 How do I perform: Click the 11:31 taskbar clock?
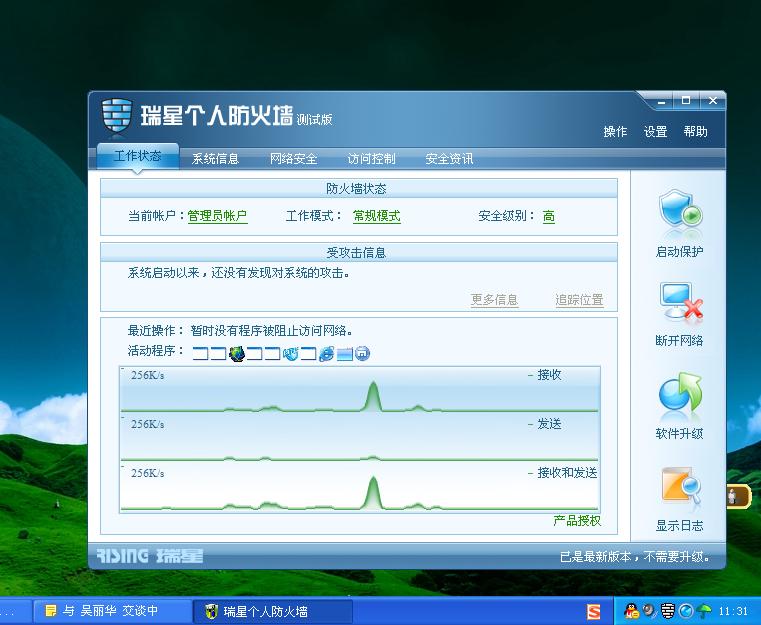(733, 611)
